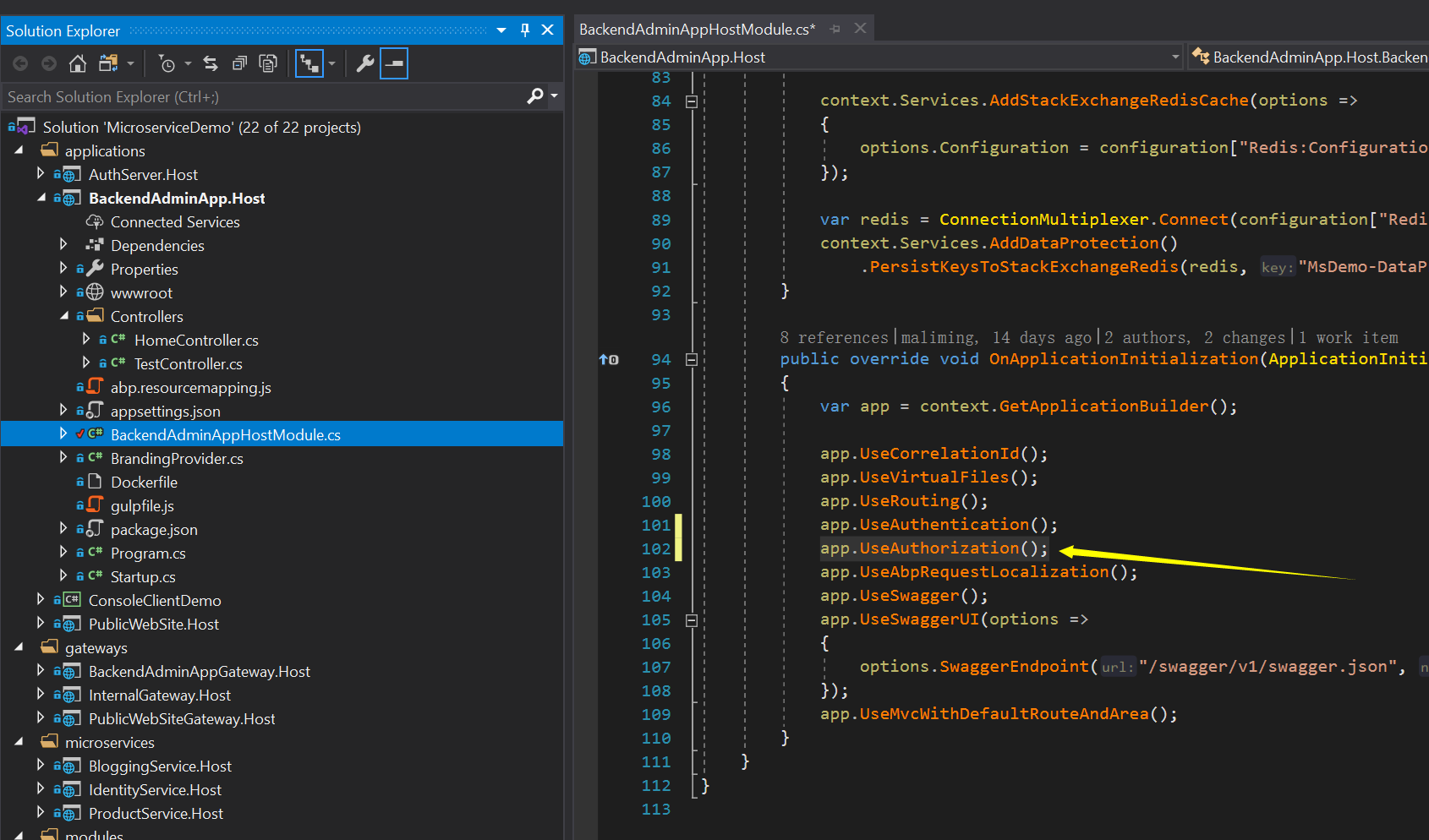Screen dimensions: 1429x840
Task: Collapse the applications folder
Action: pos(19,150)
